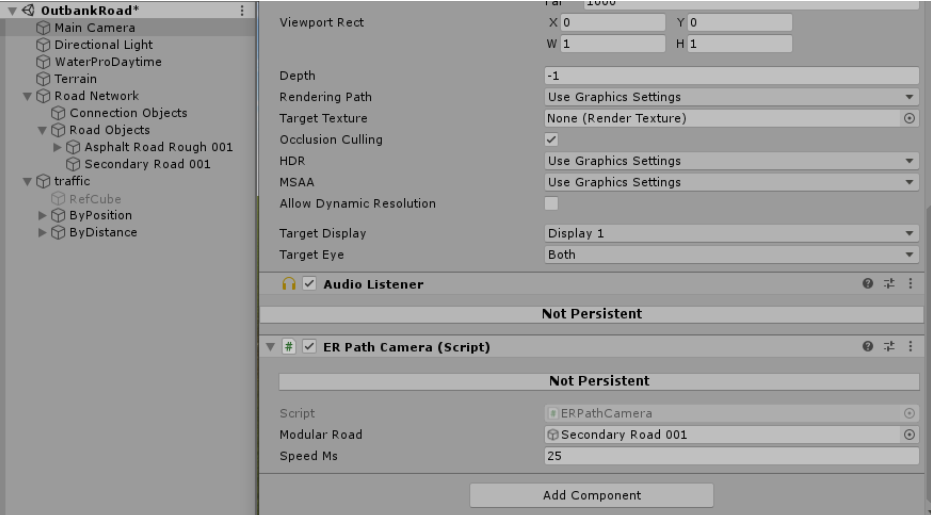Click the Speed Ms input field
The image size is (931, 515).
730,456
